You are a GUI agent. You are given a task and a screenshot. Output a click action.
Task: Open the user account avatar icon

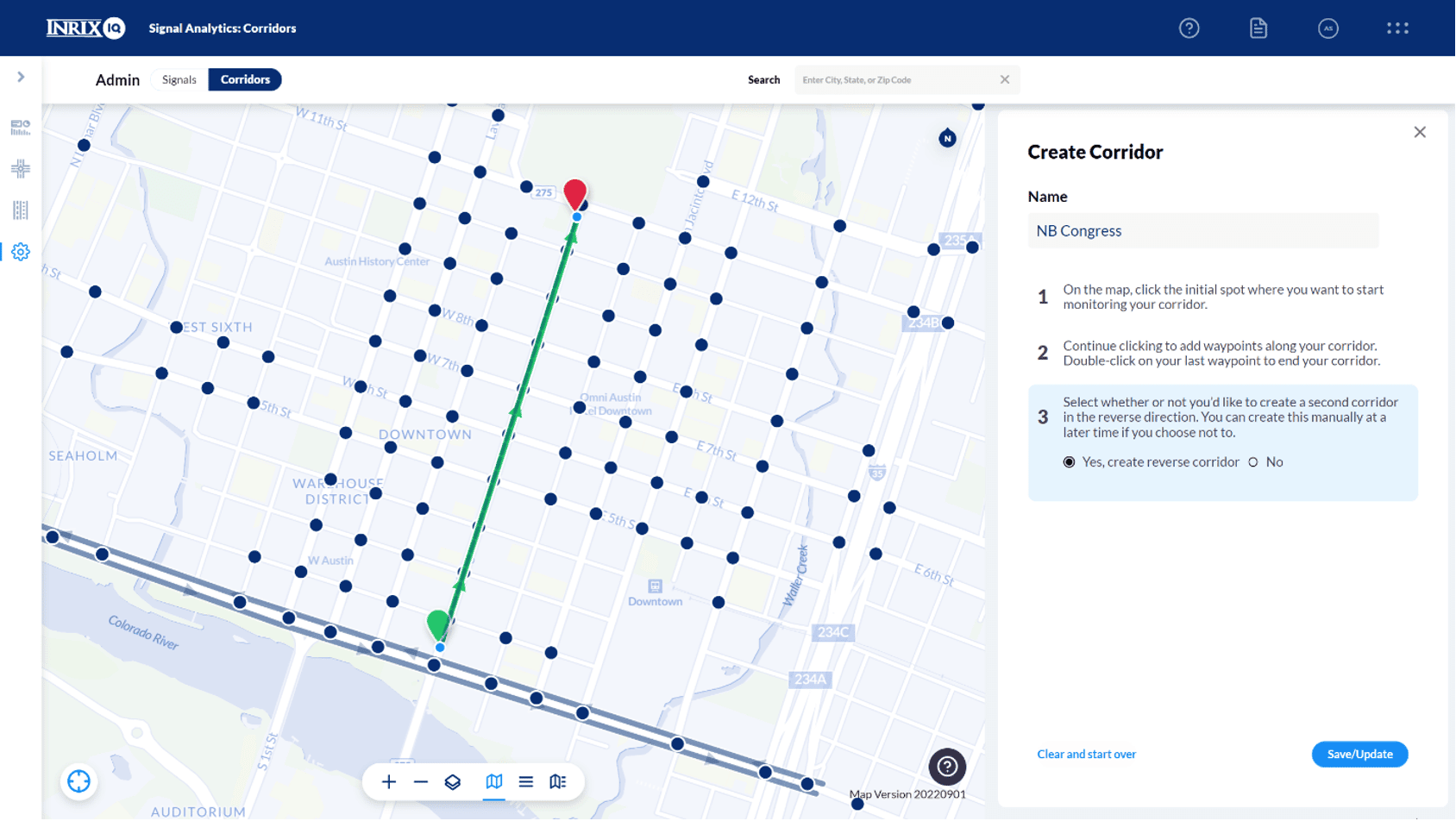(1327, 28)
